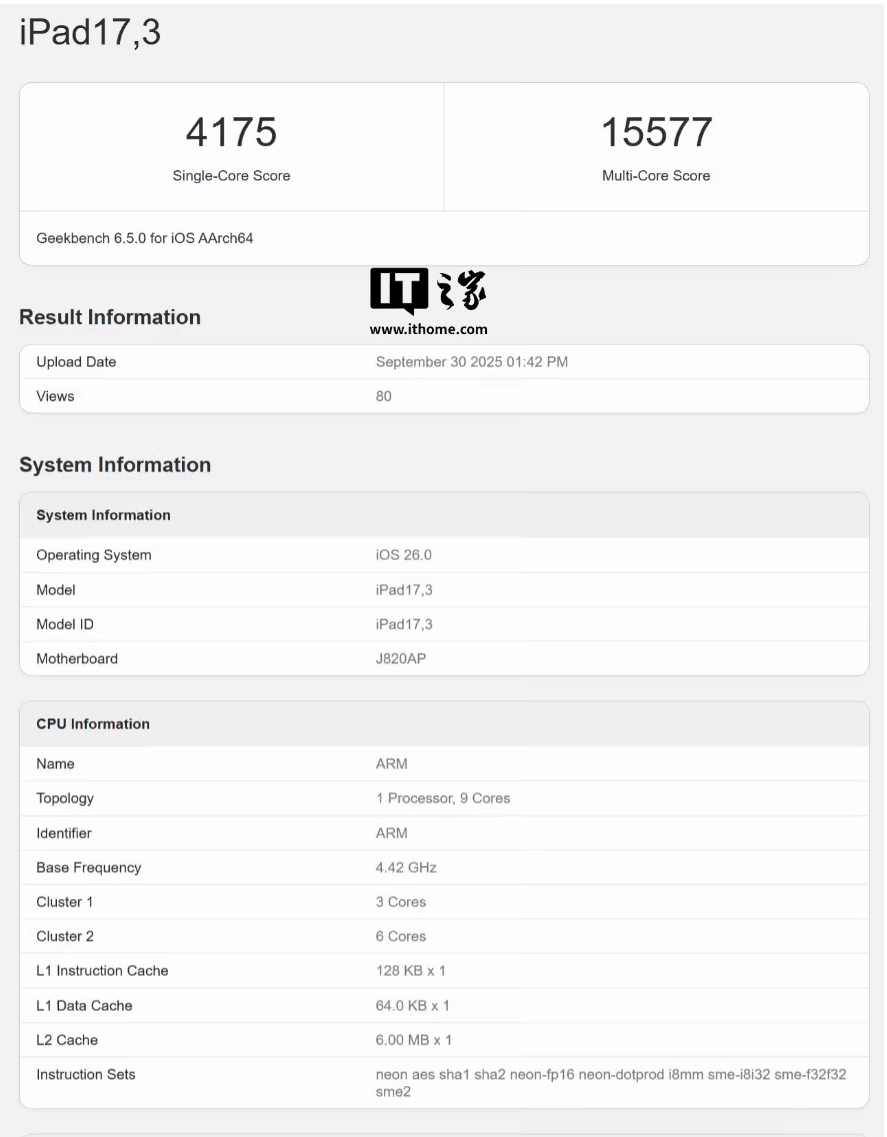Click the CPU Information table header
Image resolution: width=887 pixels, height=1137 pixels.
[93, 724]
